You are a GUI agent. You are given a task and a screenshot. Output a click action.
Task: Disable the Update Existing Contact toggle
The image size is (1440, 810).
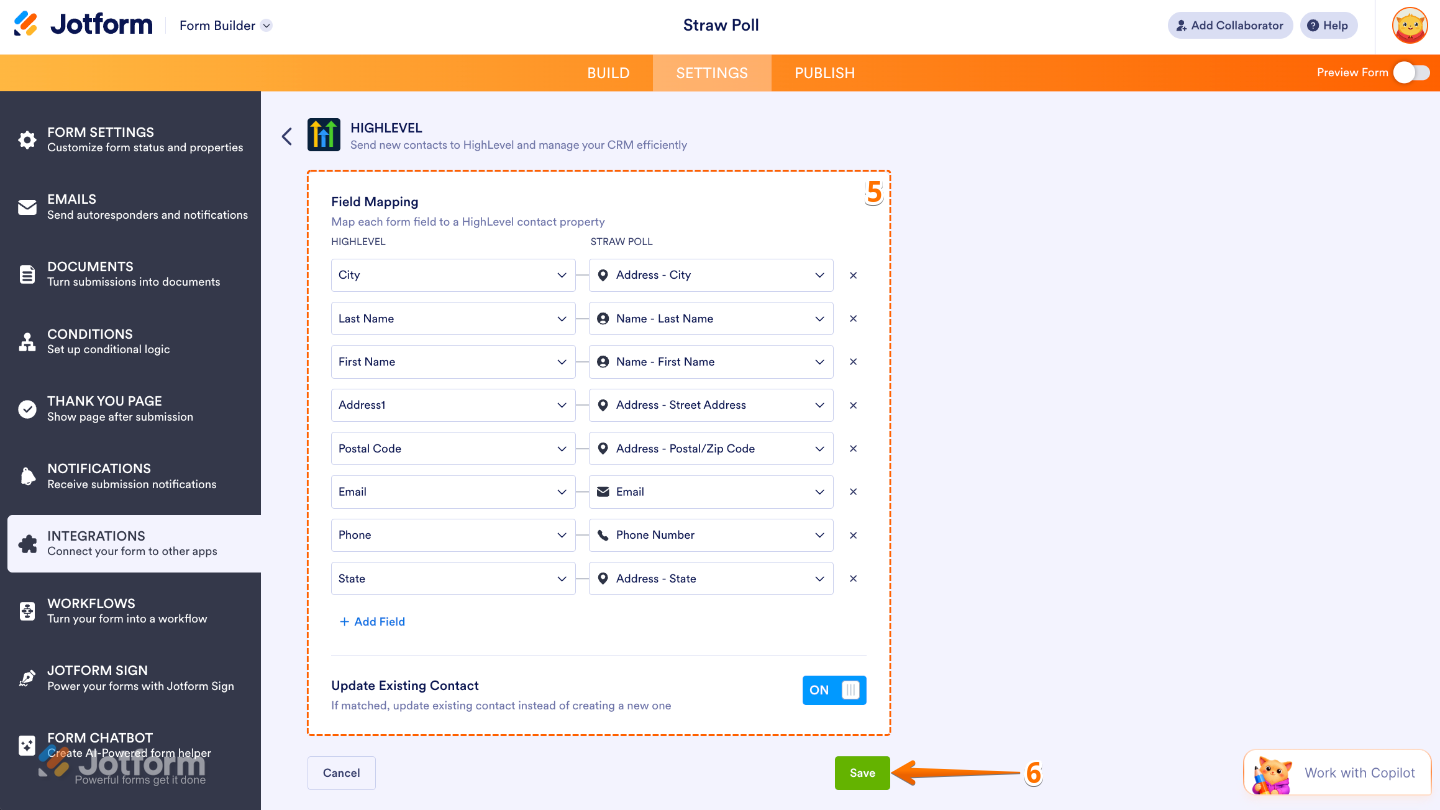[834, 689]
